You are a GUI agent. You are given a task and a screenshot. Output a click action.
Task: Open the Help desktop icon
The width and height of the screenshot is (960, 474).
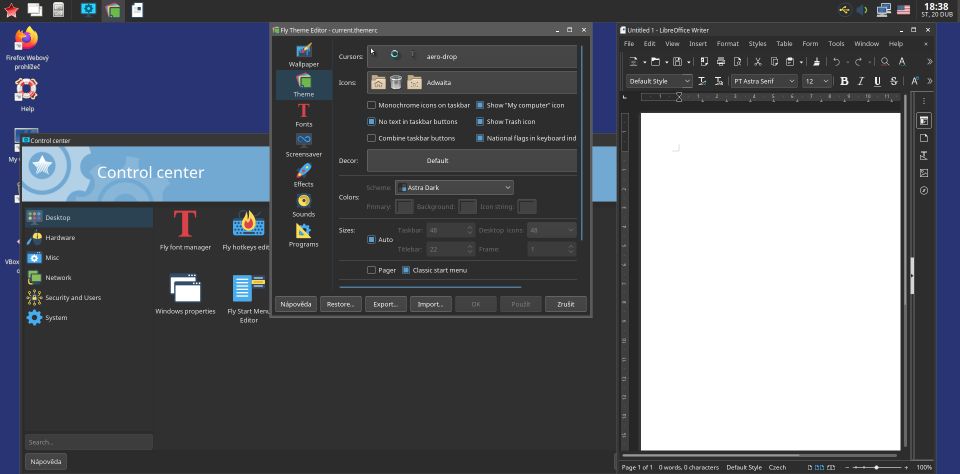tap(27, 95)
